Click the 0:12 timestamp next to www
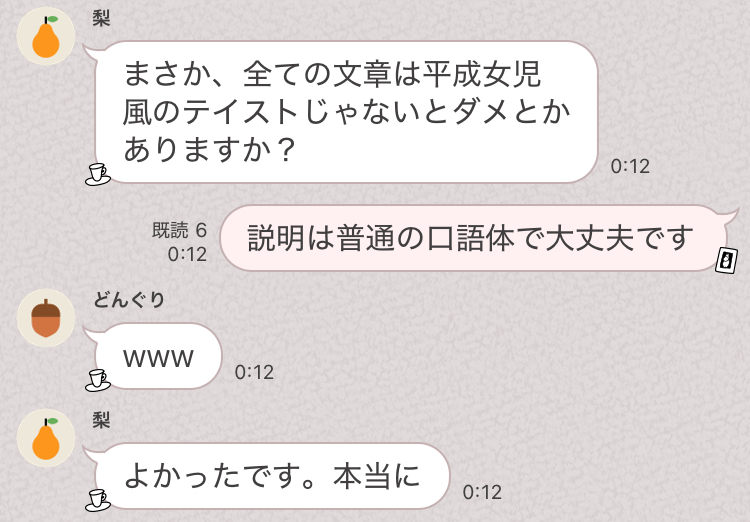This screenshot has width=750, height=522. pos(254,372)
